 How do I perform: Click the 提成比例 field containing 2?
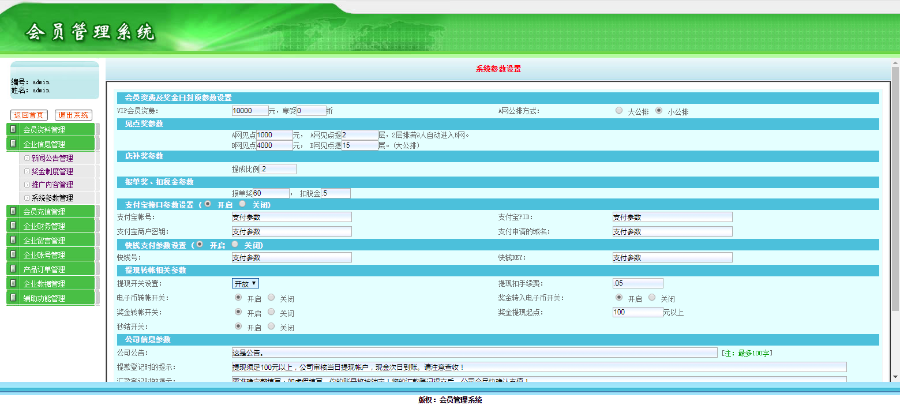[278, 169]
